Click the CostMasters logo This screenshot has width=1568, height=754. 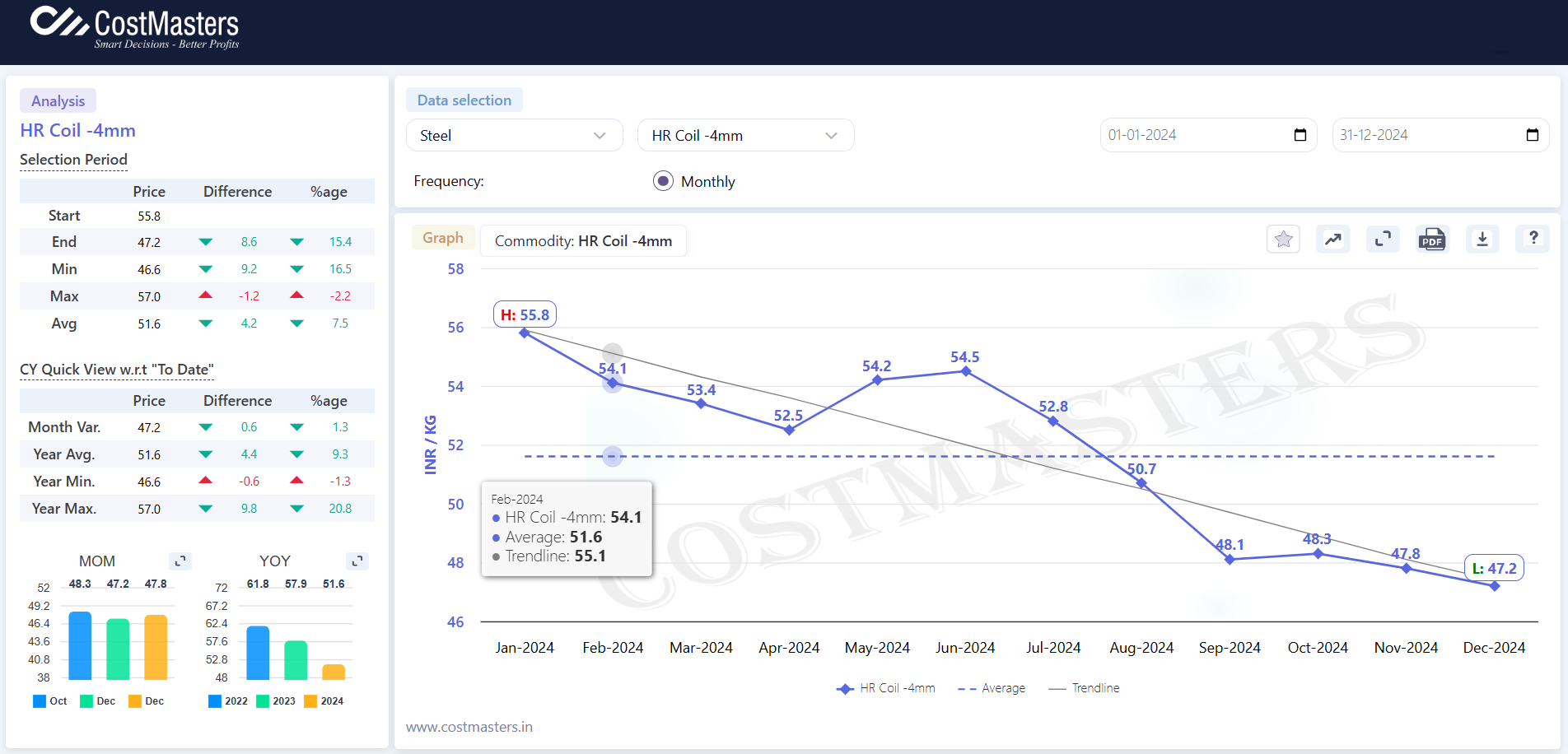(x=135, y=28)
